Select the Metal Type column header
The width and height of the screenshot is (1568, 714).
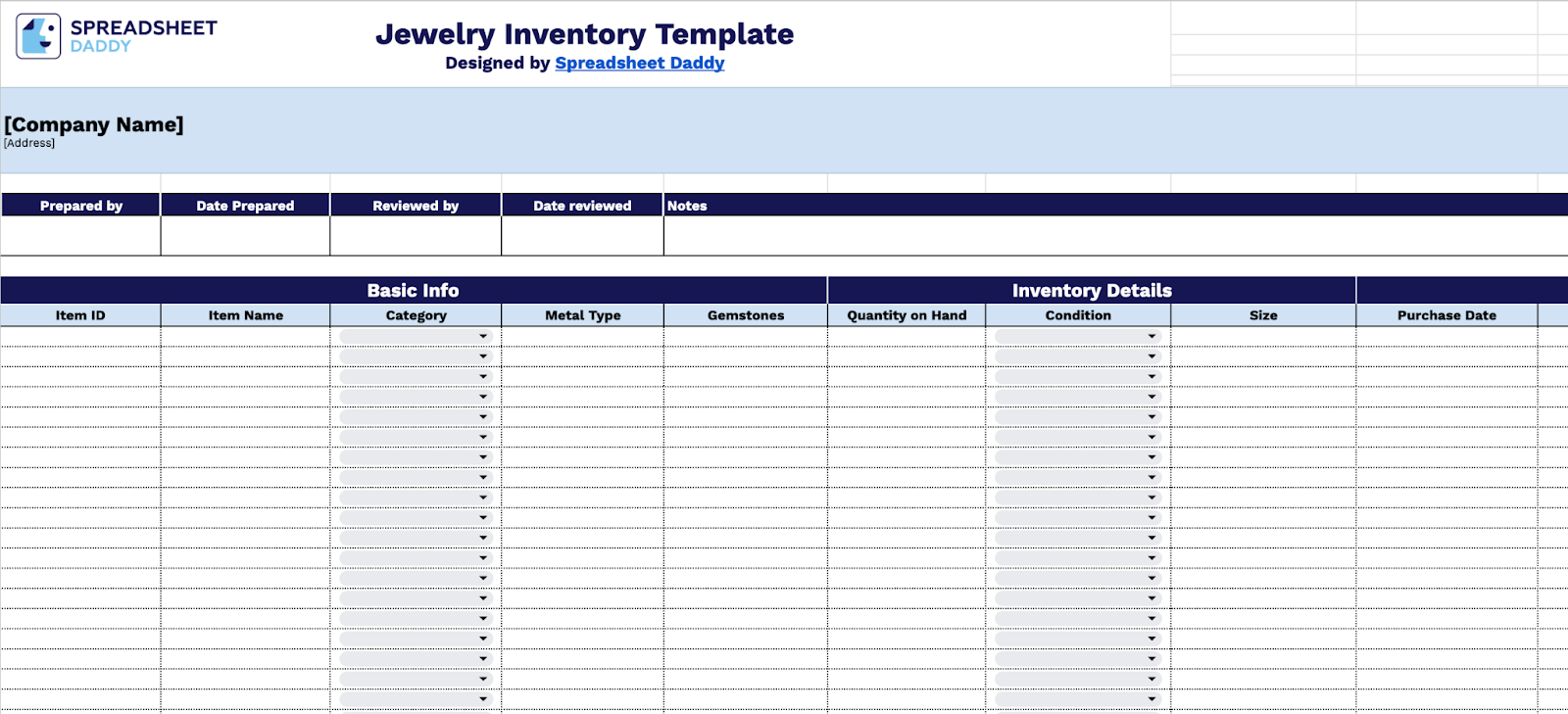pos(582,314)
